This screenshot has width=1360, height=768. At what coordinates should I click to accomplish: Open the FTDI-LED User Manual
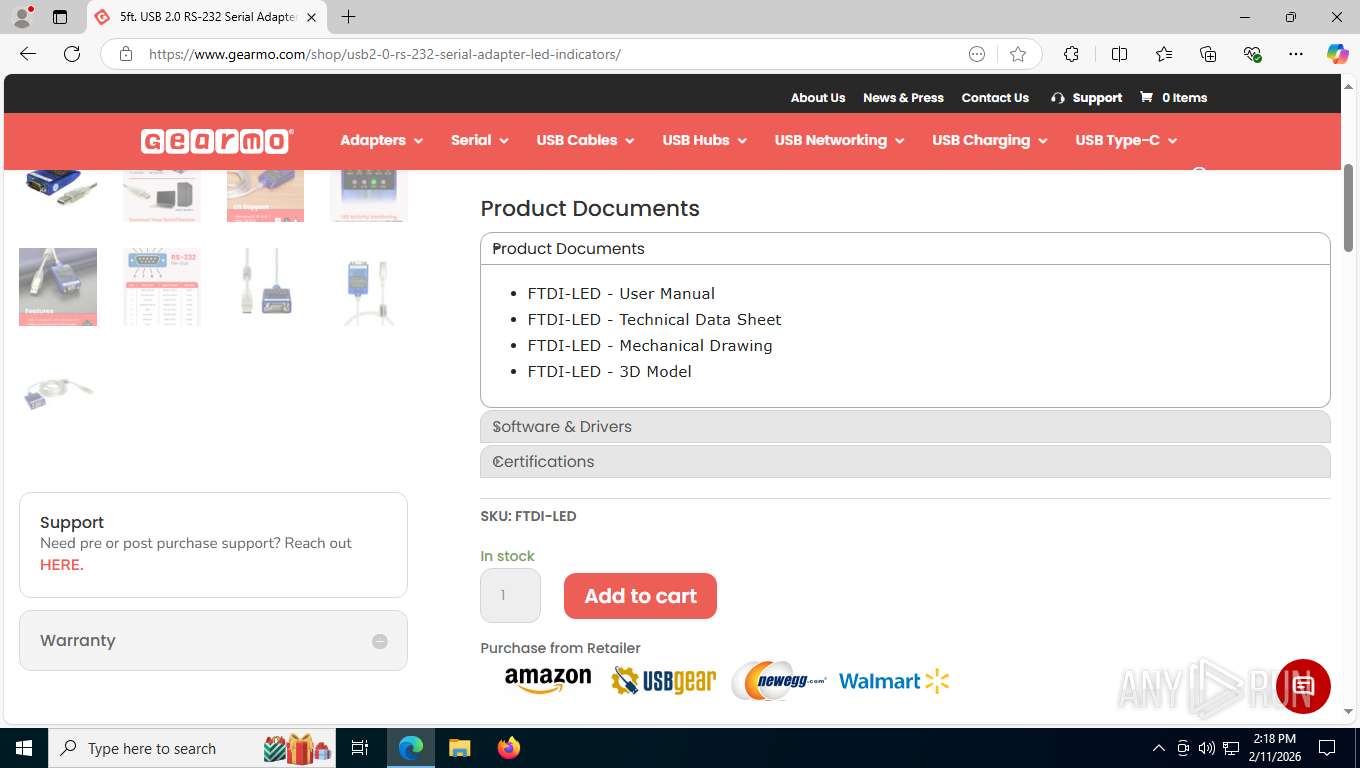621,294
